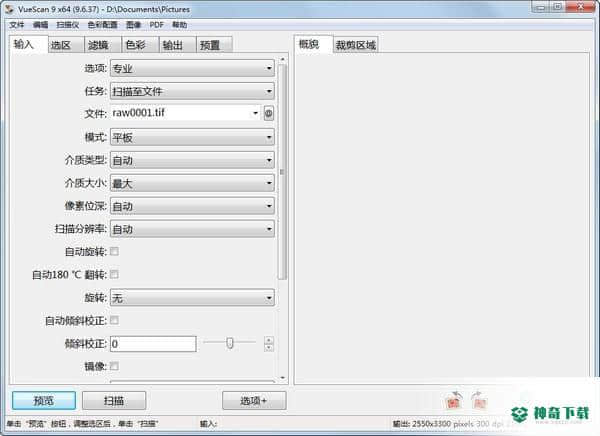
Task: Switch to the 预置 tab
Action: [x=214, y=45]
